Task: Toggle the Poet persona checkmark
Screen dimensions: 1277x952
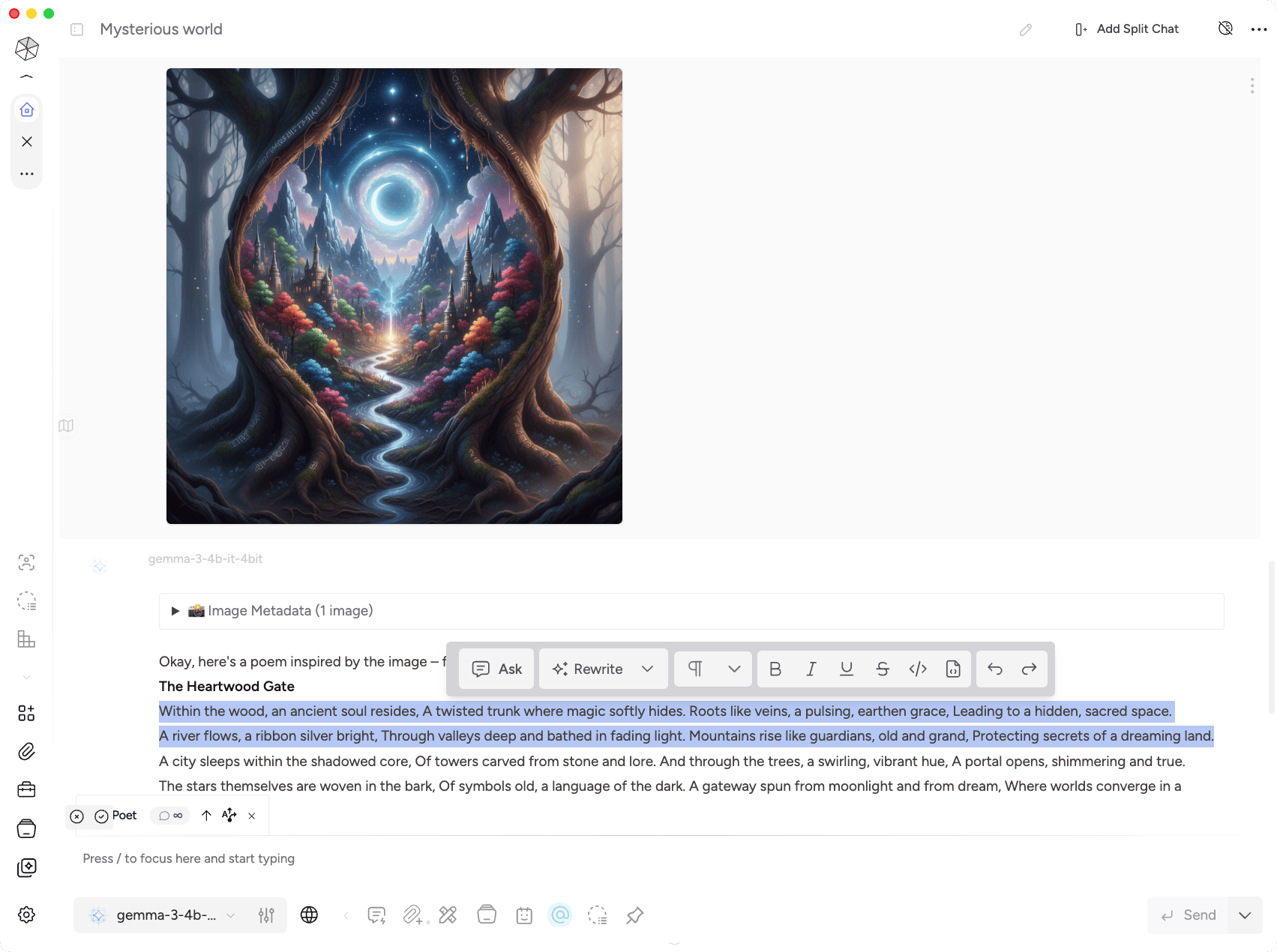Action: [x=101, y=816]
